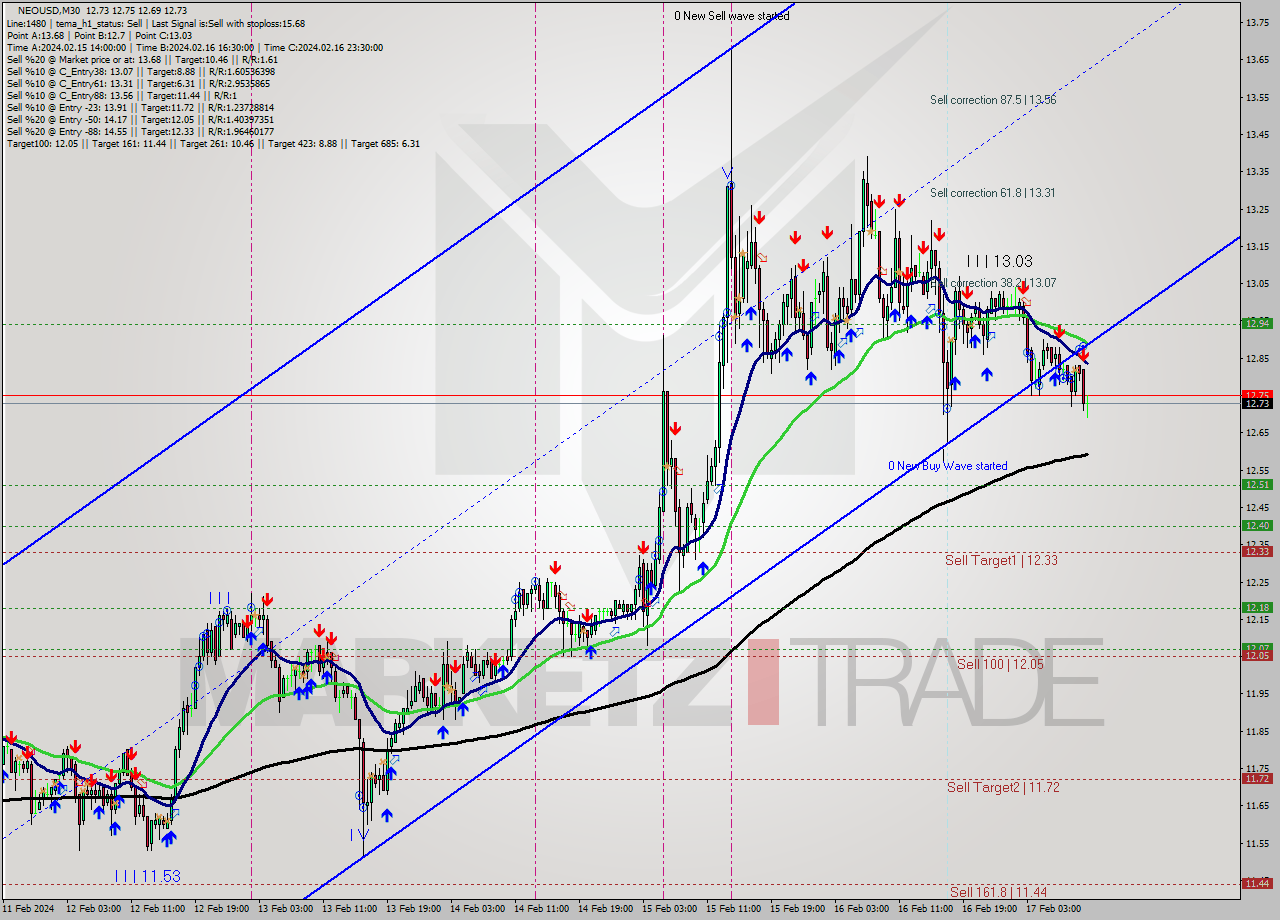Click the '| | | 11.53' low label
This screenshot has height=920, width=1280.
[148, 876]
